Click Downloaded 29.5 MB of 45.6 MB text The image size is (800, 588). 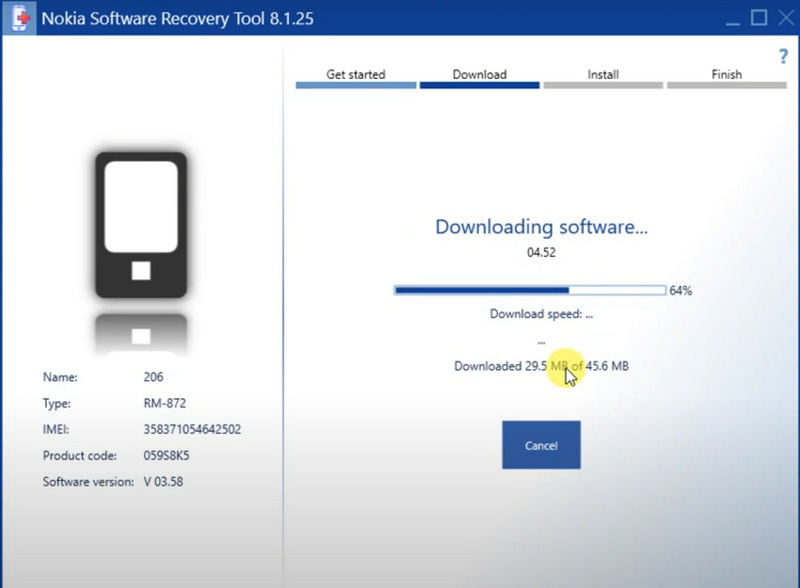[x=541, y=366]
